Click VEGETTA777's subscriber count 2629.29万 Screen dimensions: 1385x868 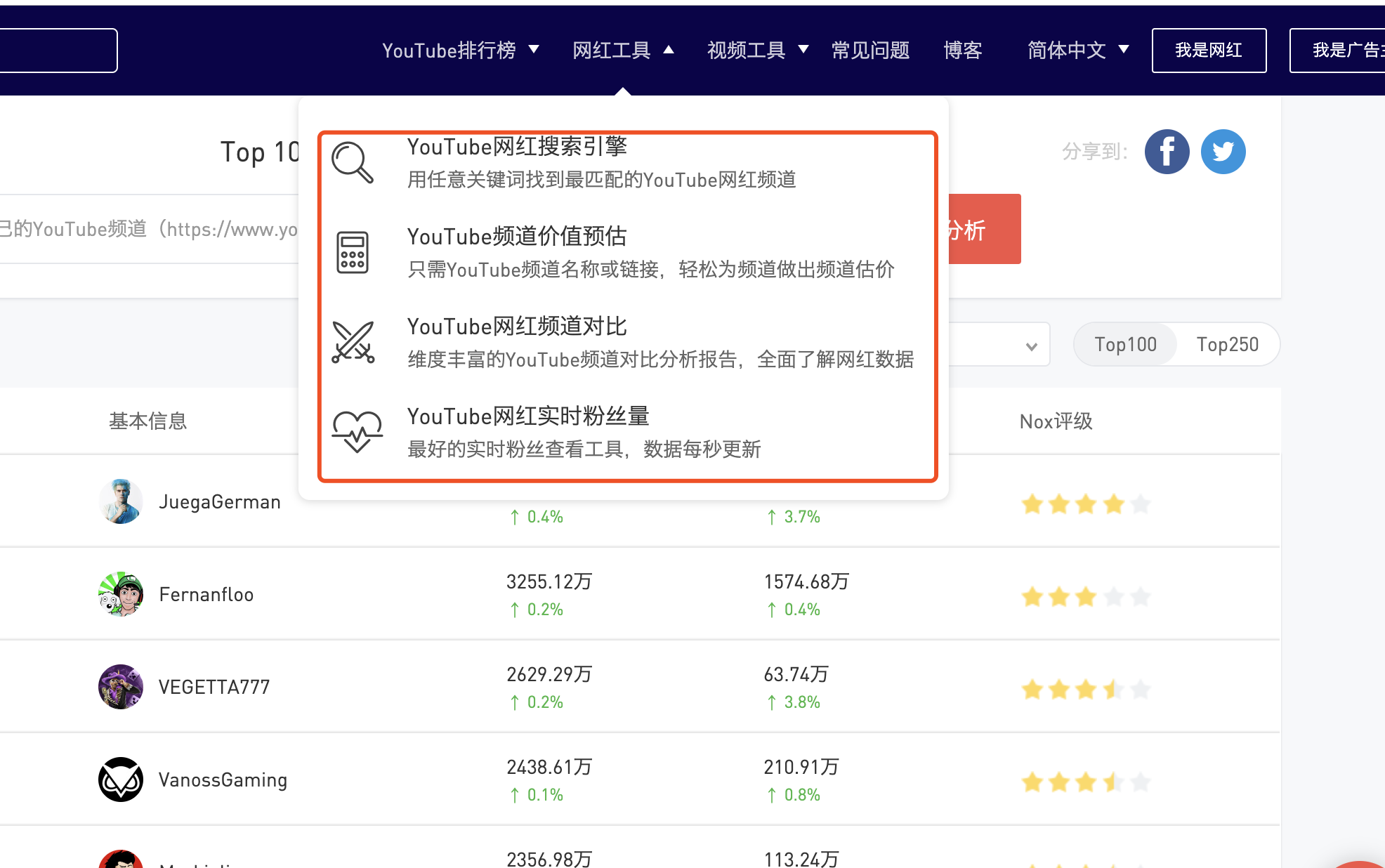coord(549,674)
